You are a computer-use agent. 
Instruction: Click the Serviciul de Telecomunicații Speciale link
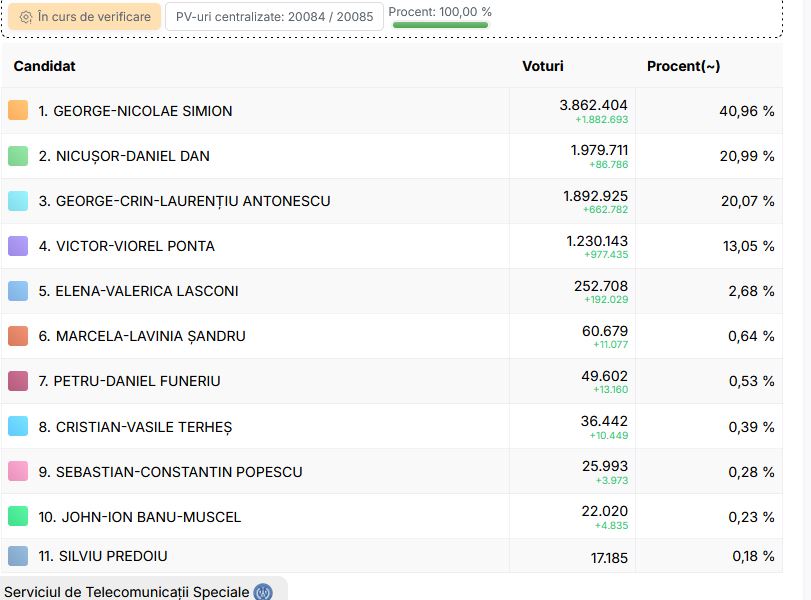point(126,592)
